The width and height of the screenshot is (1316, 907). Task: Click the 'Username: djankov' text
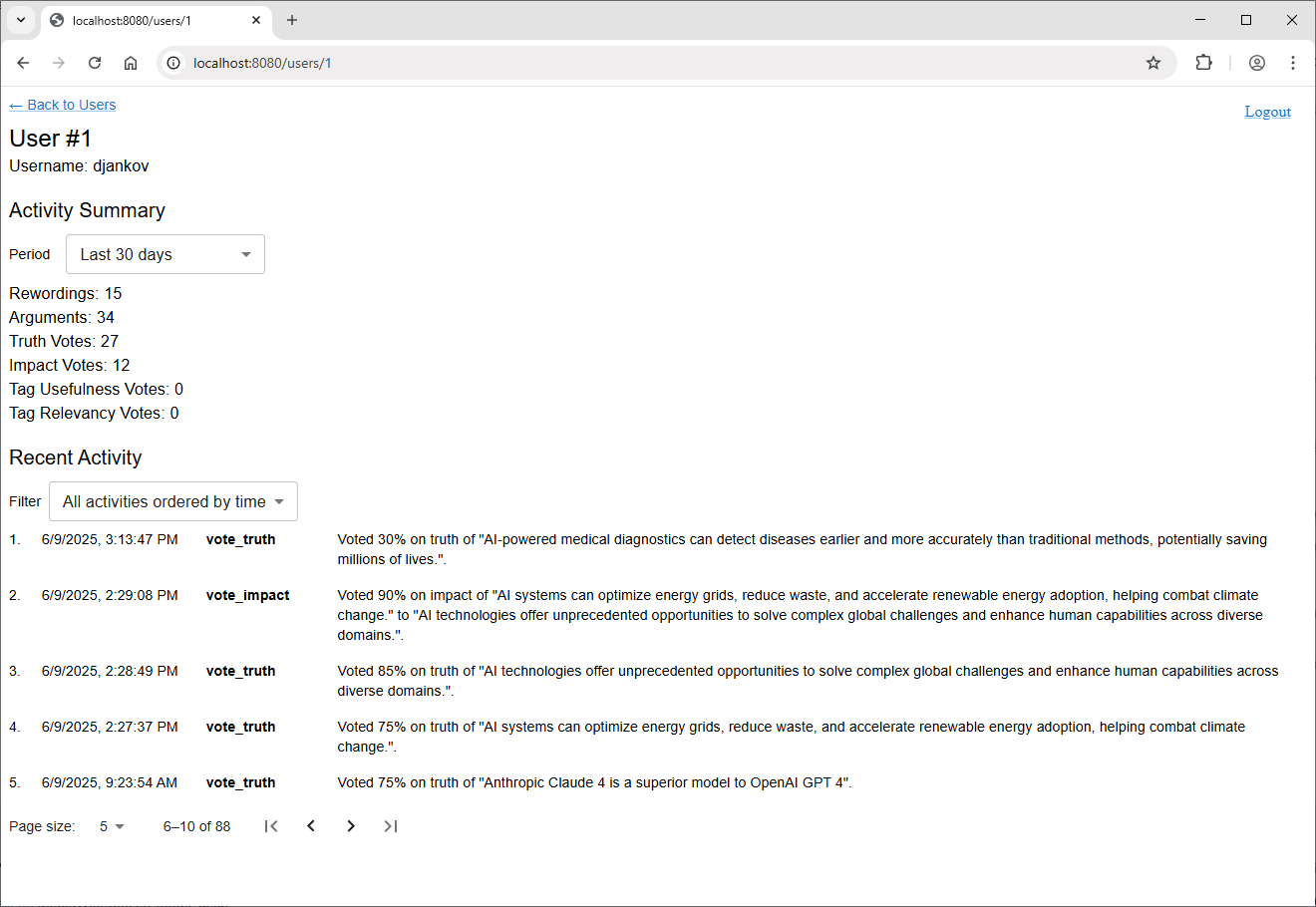coord(79,165)
